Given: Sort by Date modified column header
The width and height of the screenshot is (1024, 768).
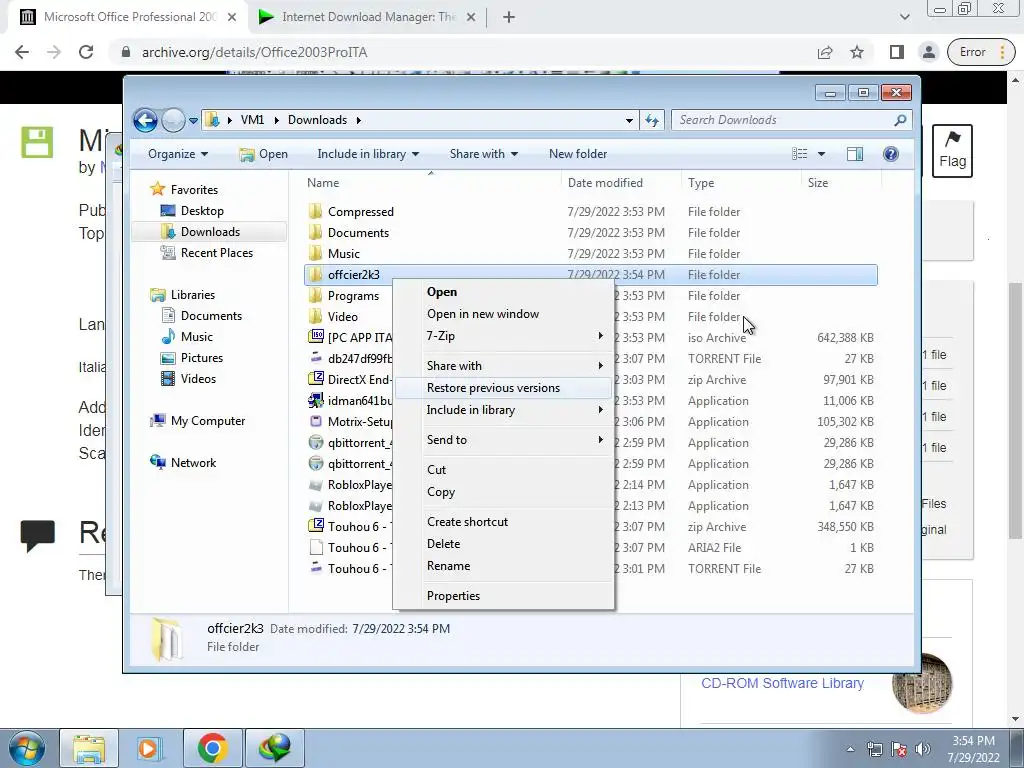Looking at the screenshot, I should tap(621, 183).
